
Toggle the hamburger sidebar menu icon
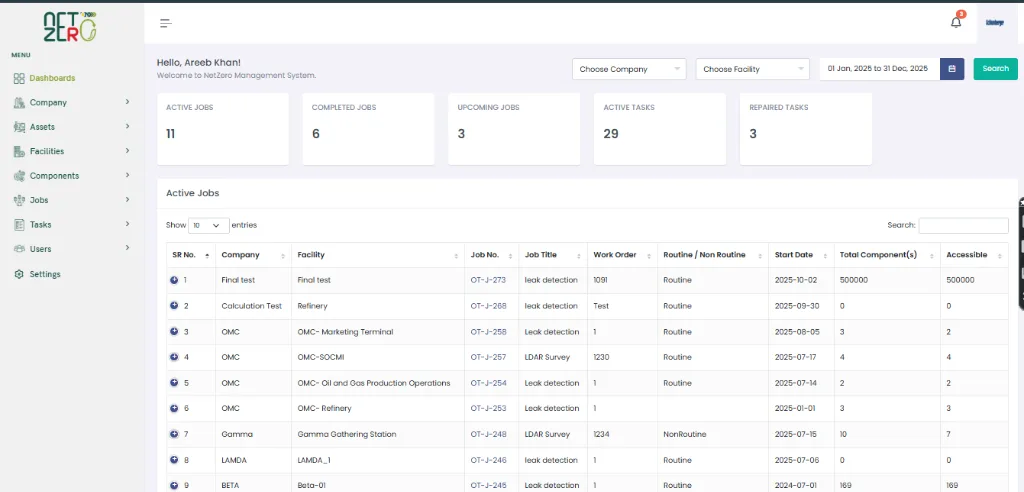(x=166, y=24)
